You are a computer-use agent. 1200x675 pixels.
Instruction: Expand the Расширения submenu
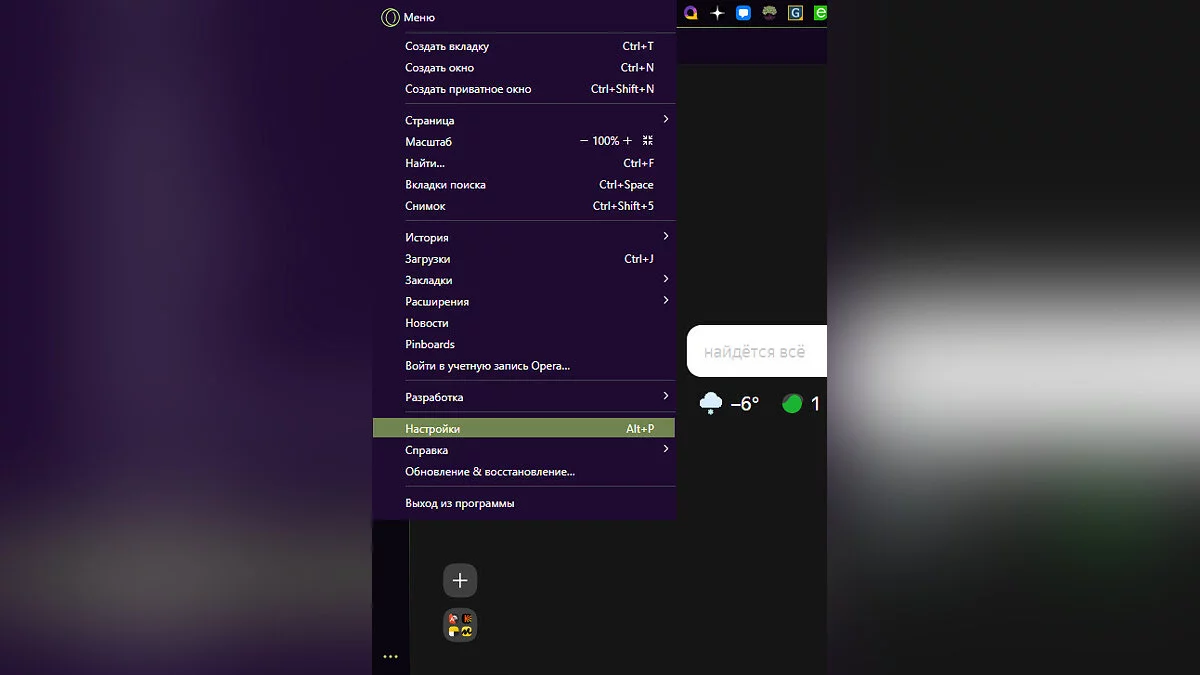click(x=524, y=302)
